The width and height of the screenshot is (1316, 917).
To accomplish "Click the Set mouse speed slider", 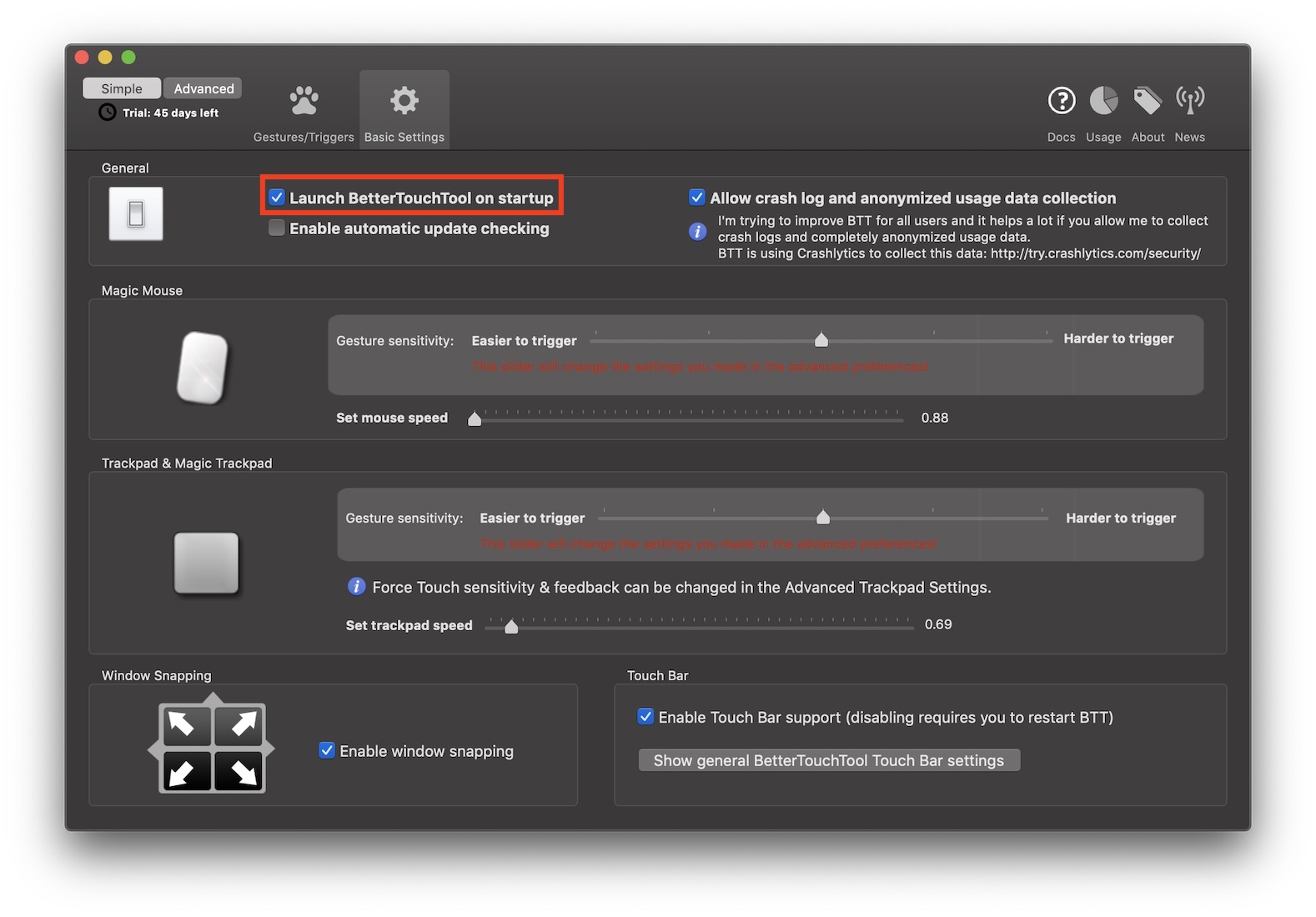I will click(x=688, y=418).
